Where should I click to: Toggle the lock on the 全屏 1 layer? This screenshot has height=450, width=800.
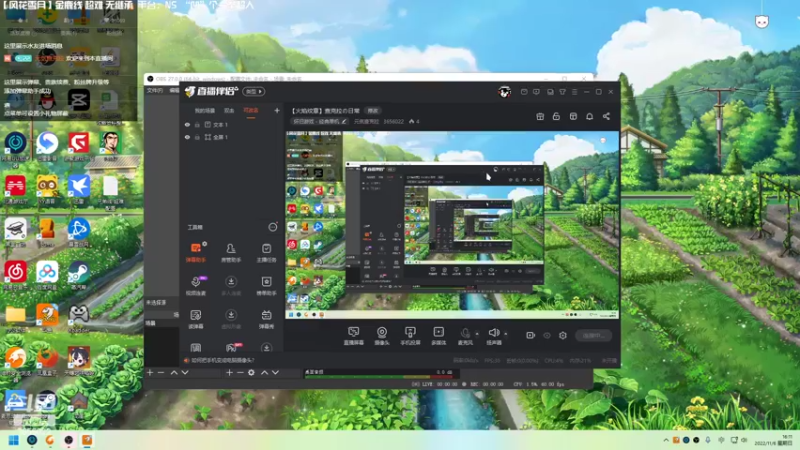(x=197, y=137)
